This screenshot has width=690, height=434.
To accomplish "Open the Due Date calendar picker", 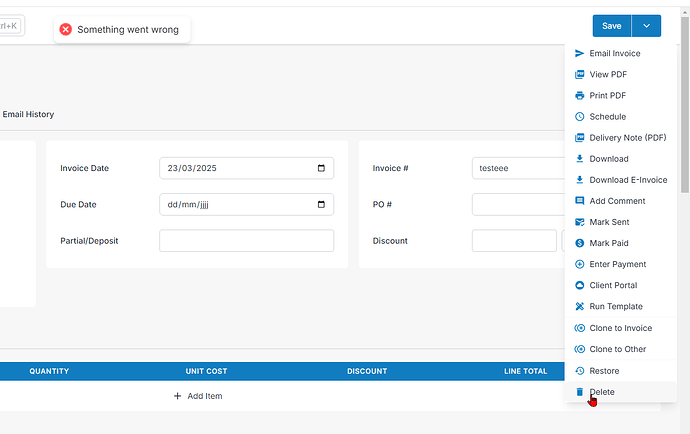I will [x=321, y=204].
